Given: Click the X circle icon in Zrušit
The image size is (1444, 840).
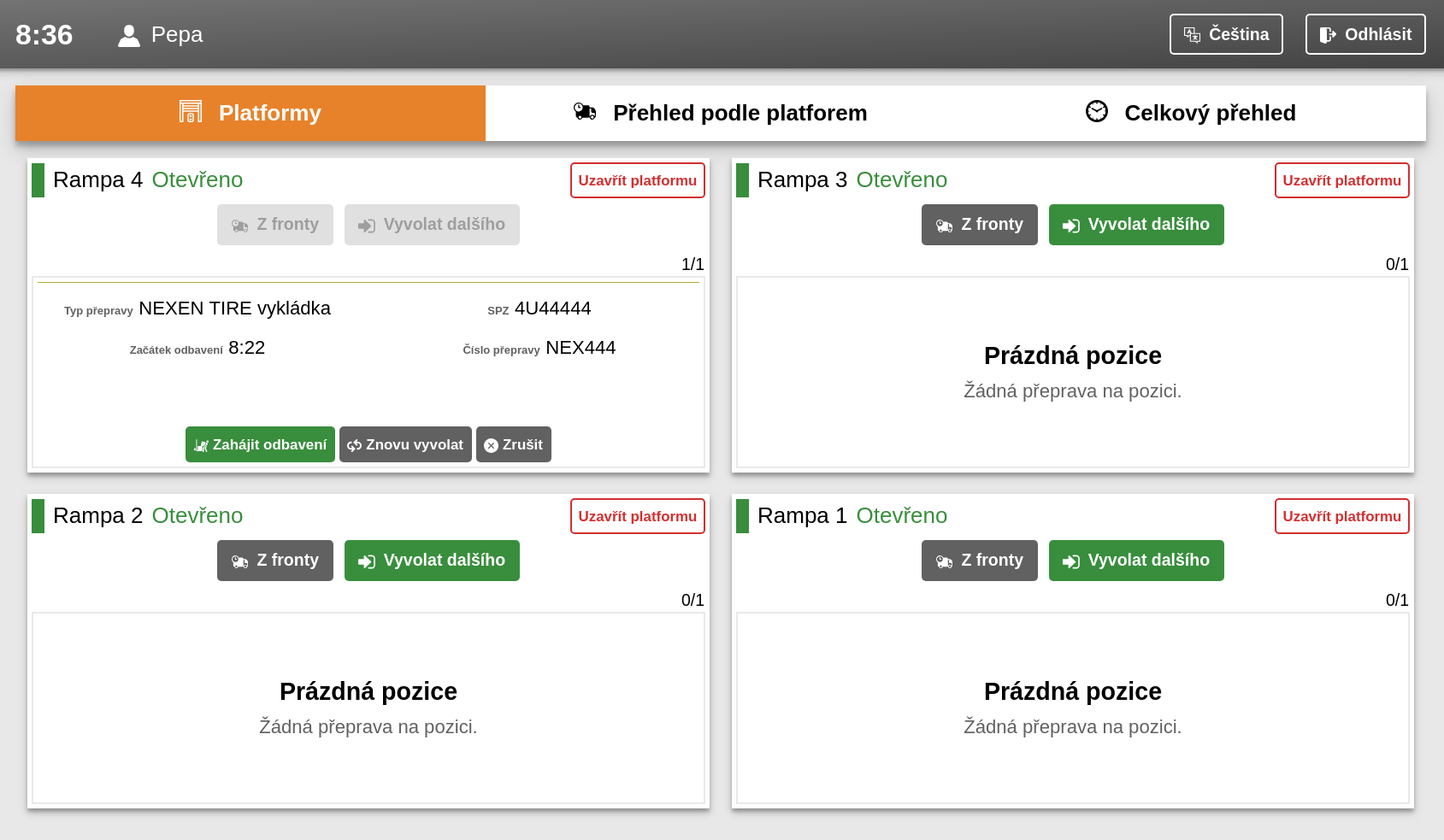Looking at the screenshot, I should pyautogui.click(x=491, y=445).
